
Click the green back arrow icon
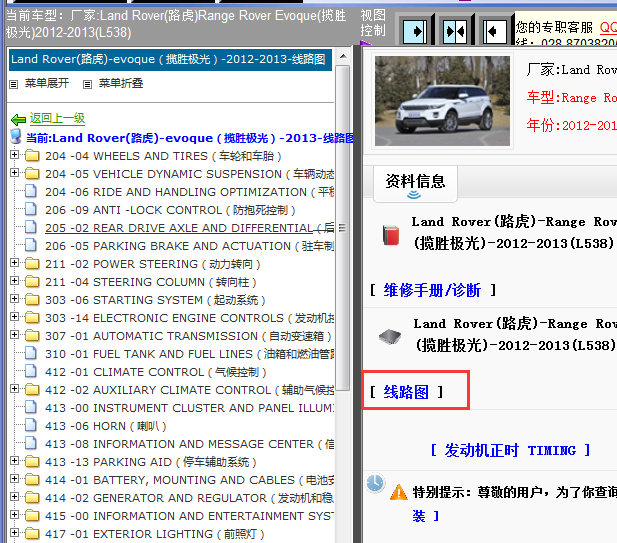point(18,119)
